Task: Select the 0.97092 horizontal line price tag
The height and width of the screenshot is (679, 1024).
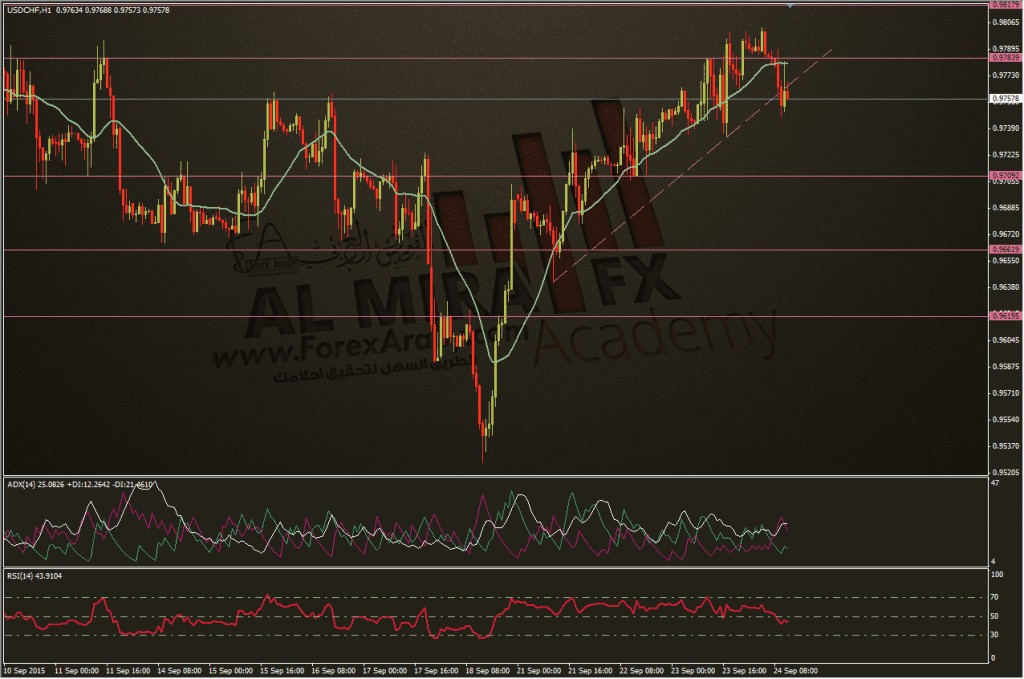Action: (x=1006, y=176)
